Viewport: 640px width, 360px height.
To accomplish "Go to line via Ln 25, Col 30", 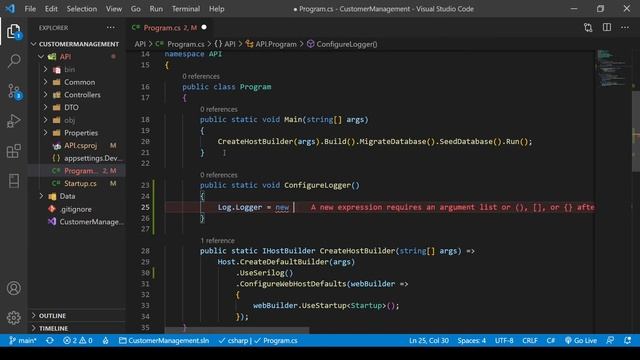I will (x=429, y=340).
